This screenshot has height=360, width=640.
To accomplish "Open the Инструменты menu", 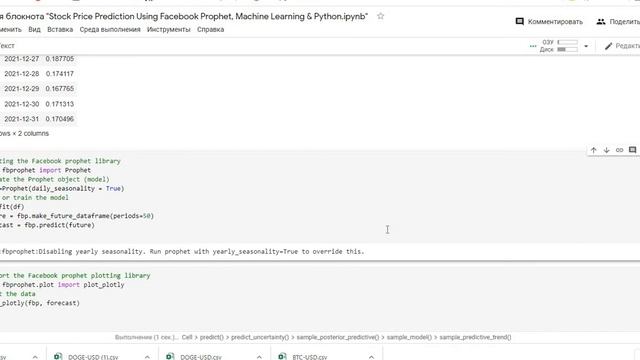I will point(169,29).
